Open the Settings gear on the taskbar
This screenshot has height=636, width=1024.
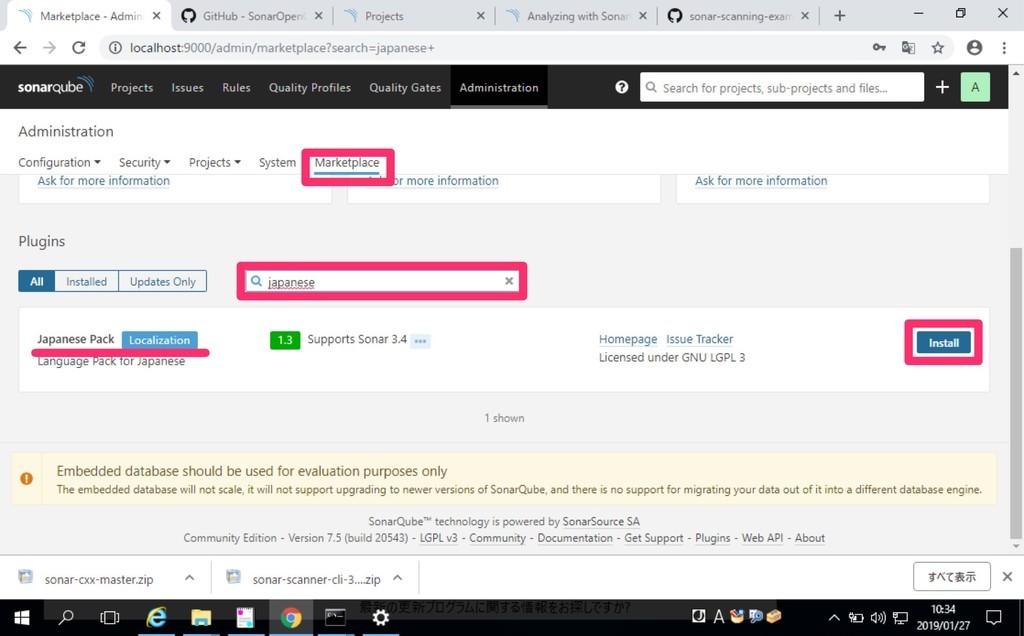(x=380, y=617)
